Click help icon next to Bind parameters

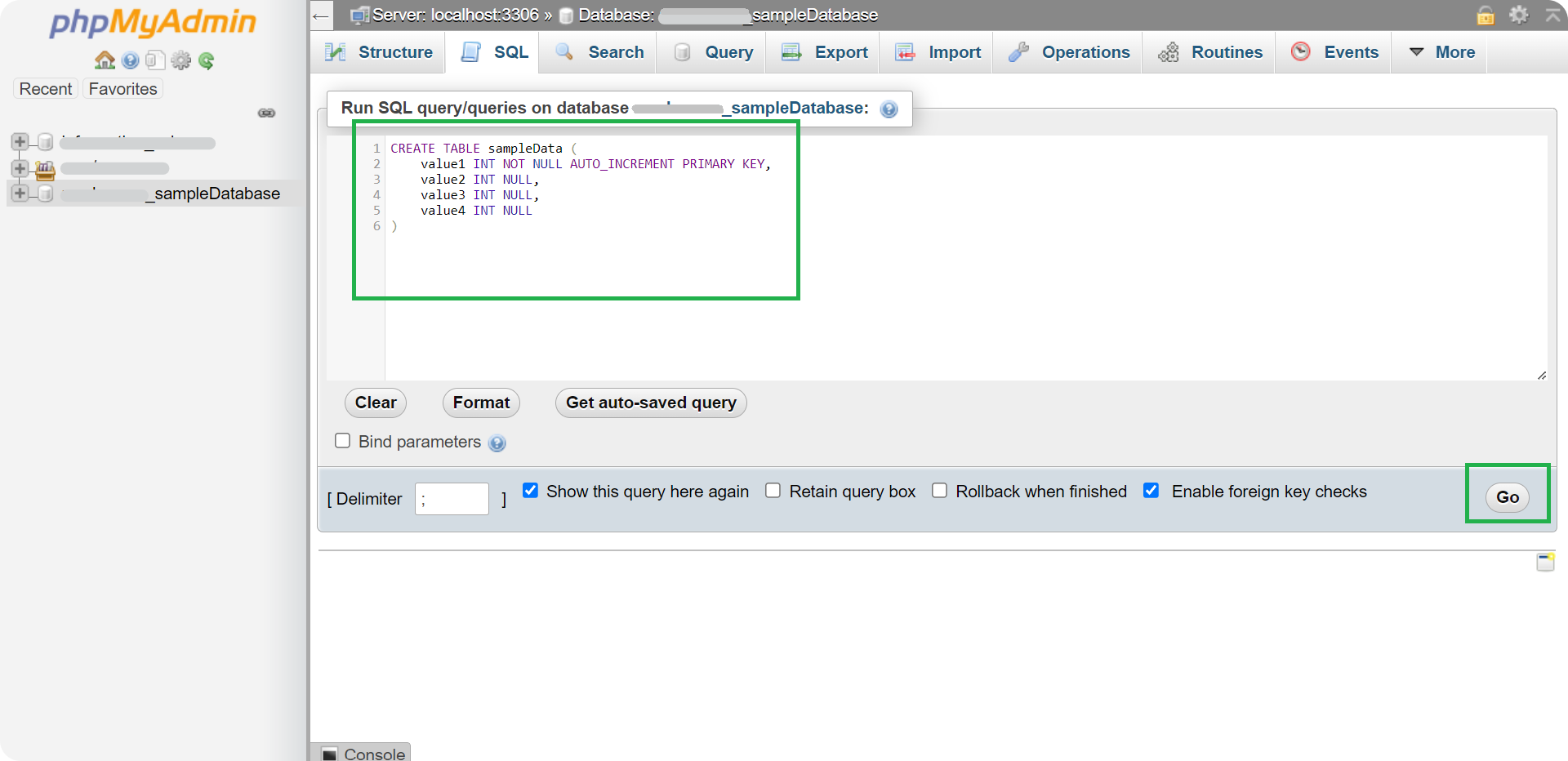tap(497, 443)
